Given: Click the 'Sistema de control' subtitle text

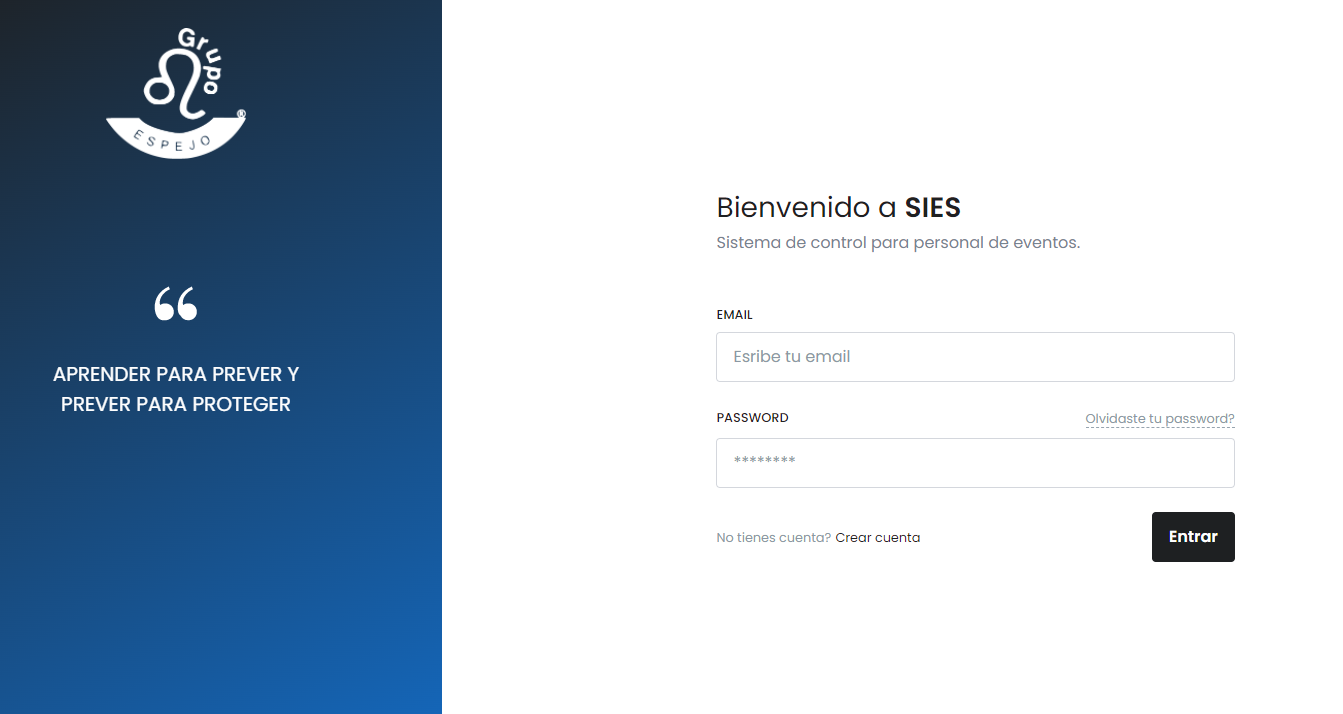Looking at the screenshot, I should click(x=898, y=243).
